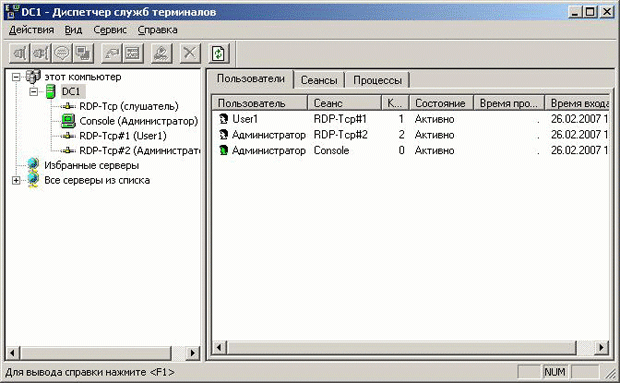This screenshot has width=620, height=383.
Task: Click ID value 0 in Console row
Action: point(401,151)
